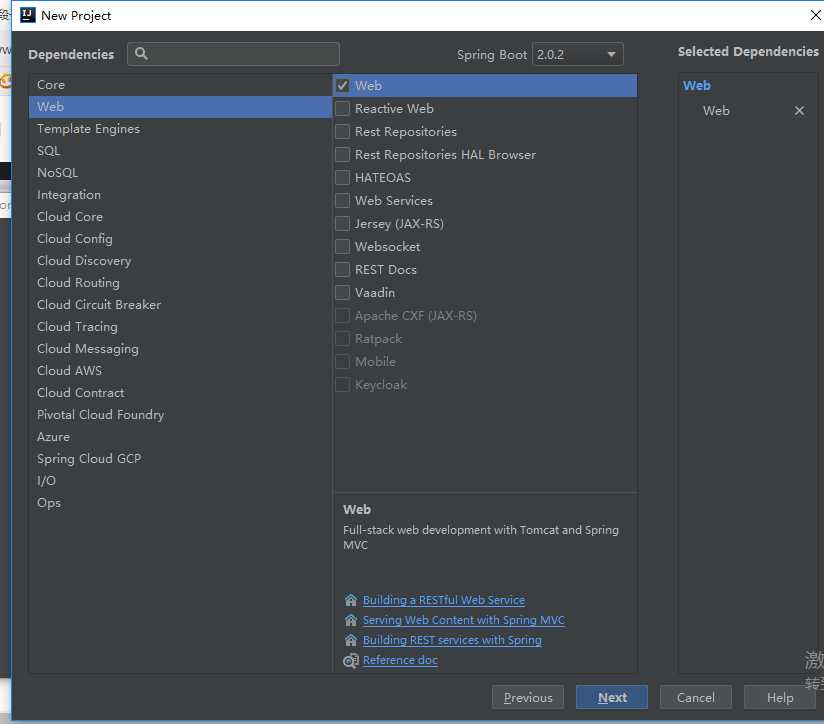Select the Ops category
The height and width of the screenshot is (724, 824).
(180, 503)
